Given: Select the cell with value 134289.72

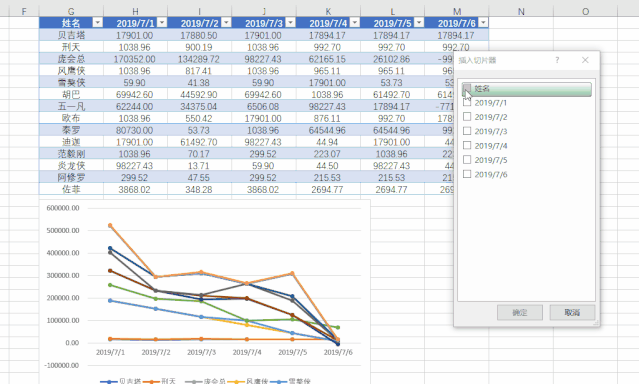Looking at the screenshot, I should click(x=199, y=59).
